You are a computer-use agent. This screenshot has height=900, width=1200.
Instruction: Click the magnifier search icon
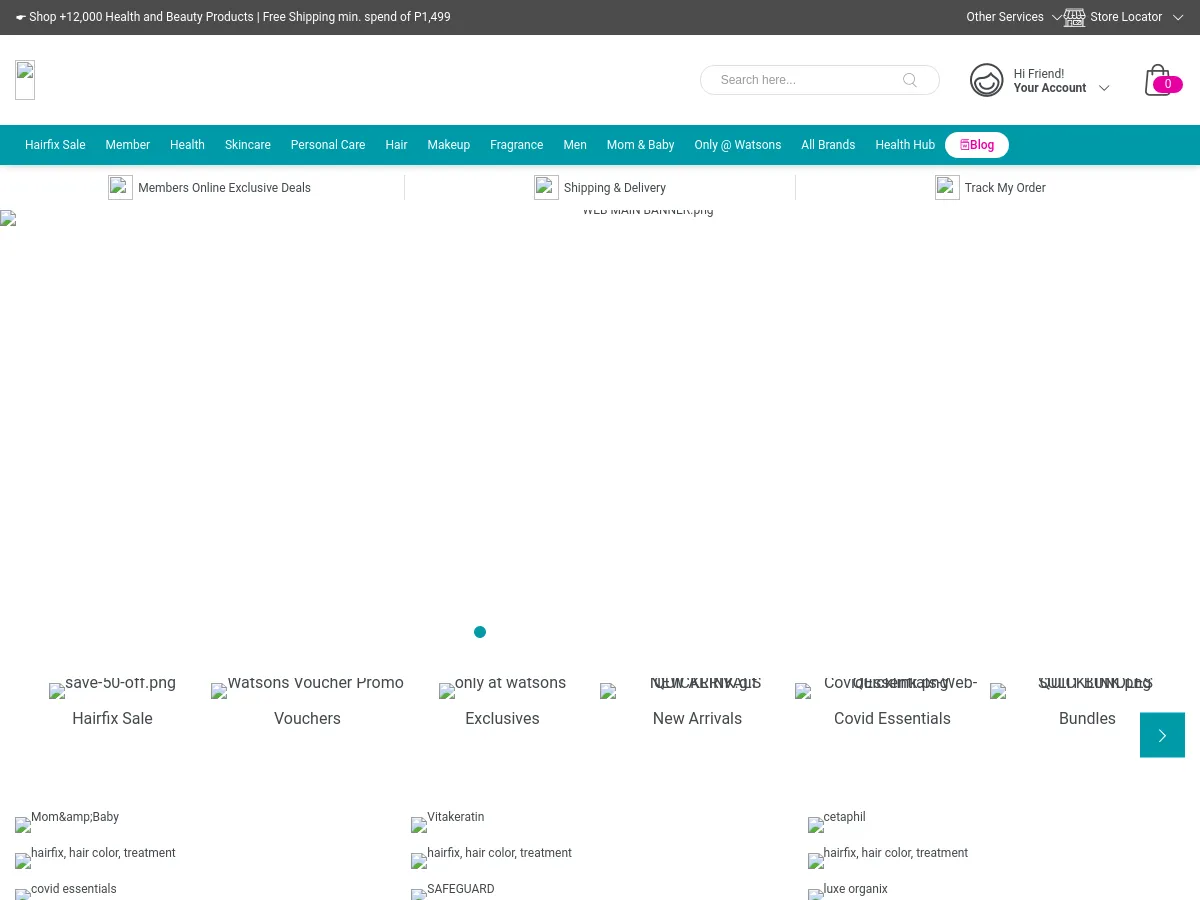point(910,80)
